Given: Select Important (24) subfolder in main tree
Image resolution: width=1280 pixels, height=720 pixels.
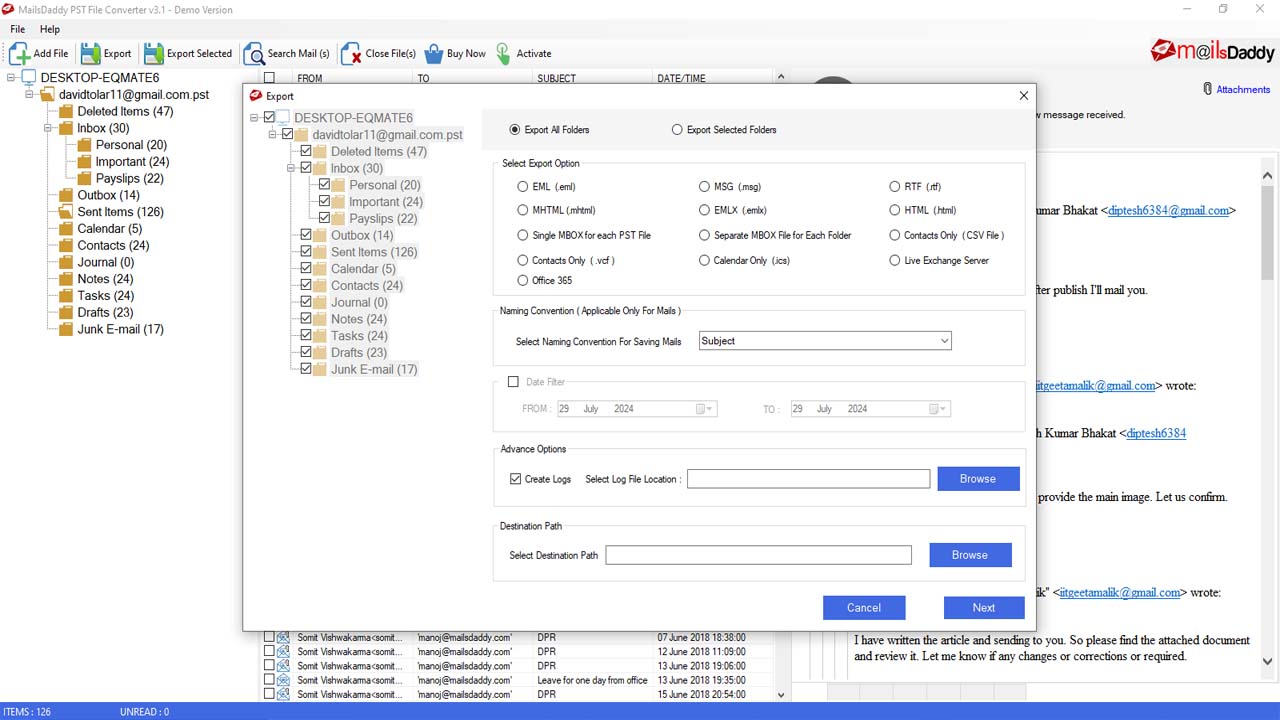Looking at the screenshot, I should tap(132, 162).
